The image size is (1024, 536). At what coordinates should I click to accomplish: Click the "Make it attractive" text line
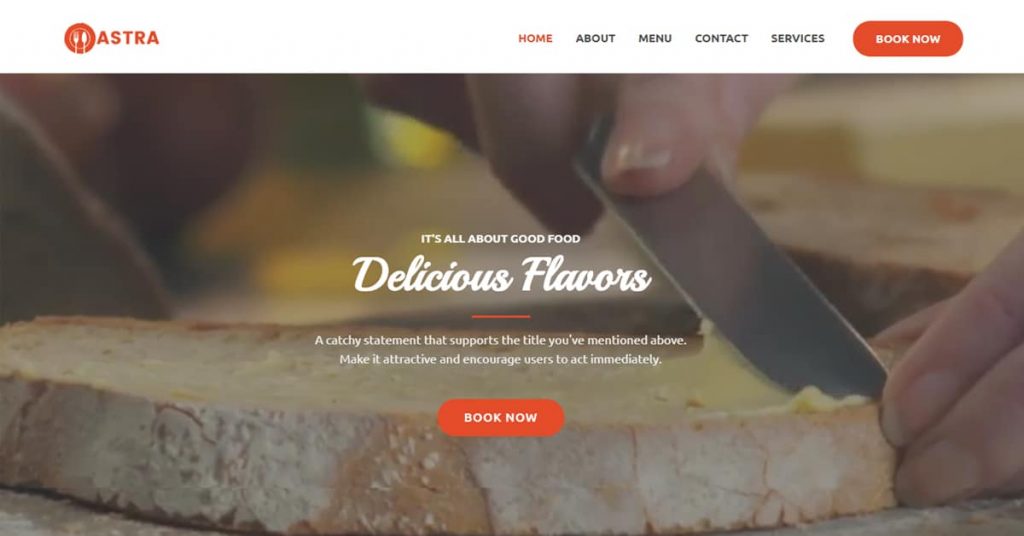click(500, 359)
